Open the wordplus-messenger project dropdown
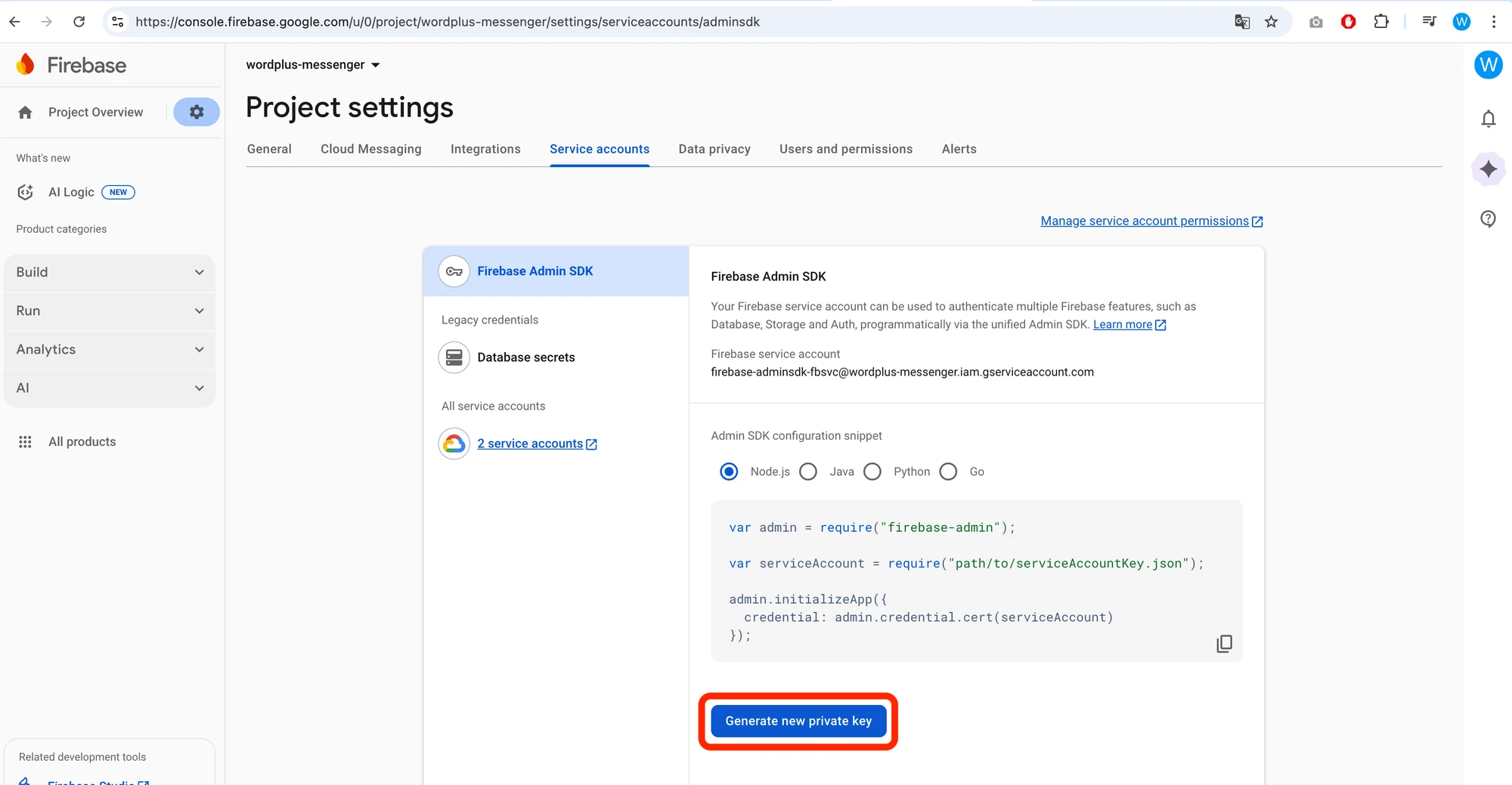 (313, 65)
